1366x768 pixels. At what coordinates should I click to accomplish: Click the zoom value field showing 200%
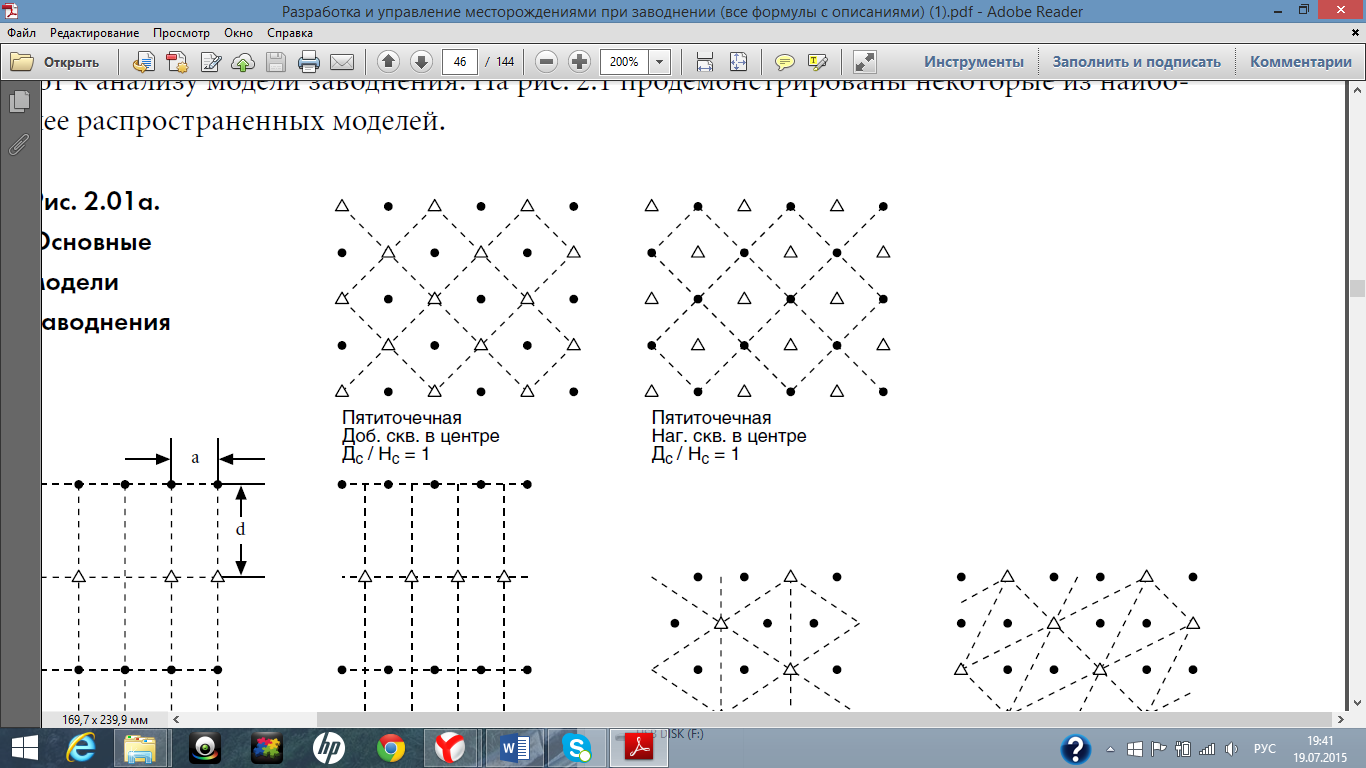coord(624,62)
